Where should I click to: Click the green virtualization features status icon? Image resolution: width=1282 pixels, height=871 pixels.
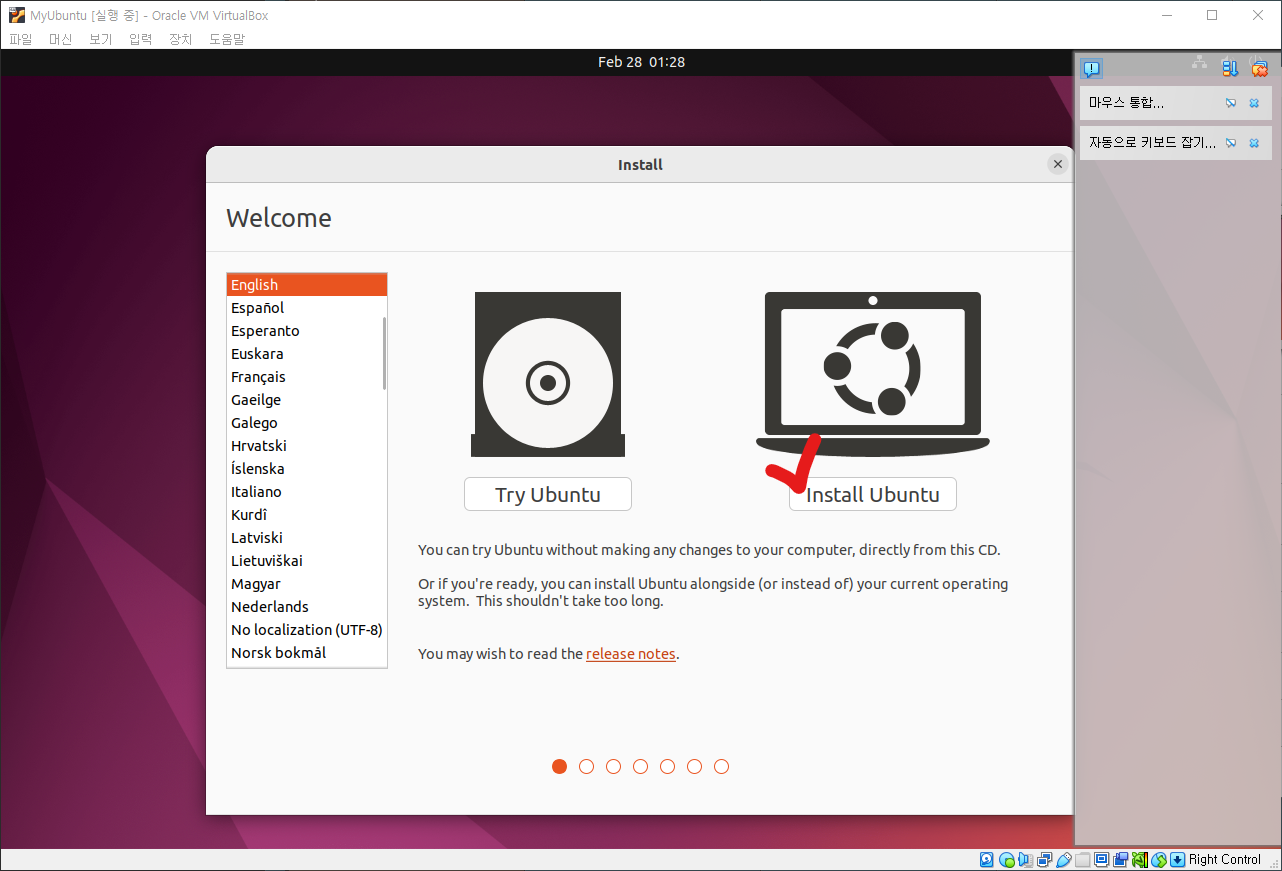1140,859
